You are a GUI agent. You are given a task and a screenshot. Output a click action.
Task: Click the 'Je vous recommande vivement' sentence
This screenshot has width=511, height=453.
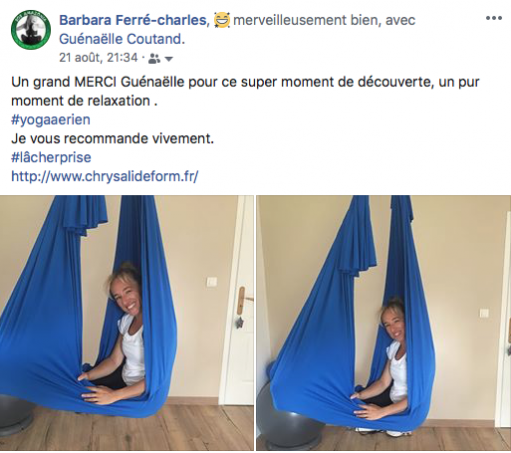click(x=112, y=138)
